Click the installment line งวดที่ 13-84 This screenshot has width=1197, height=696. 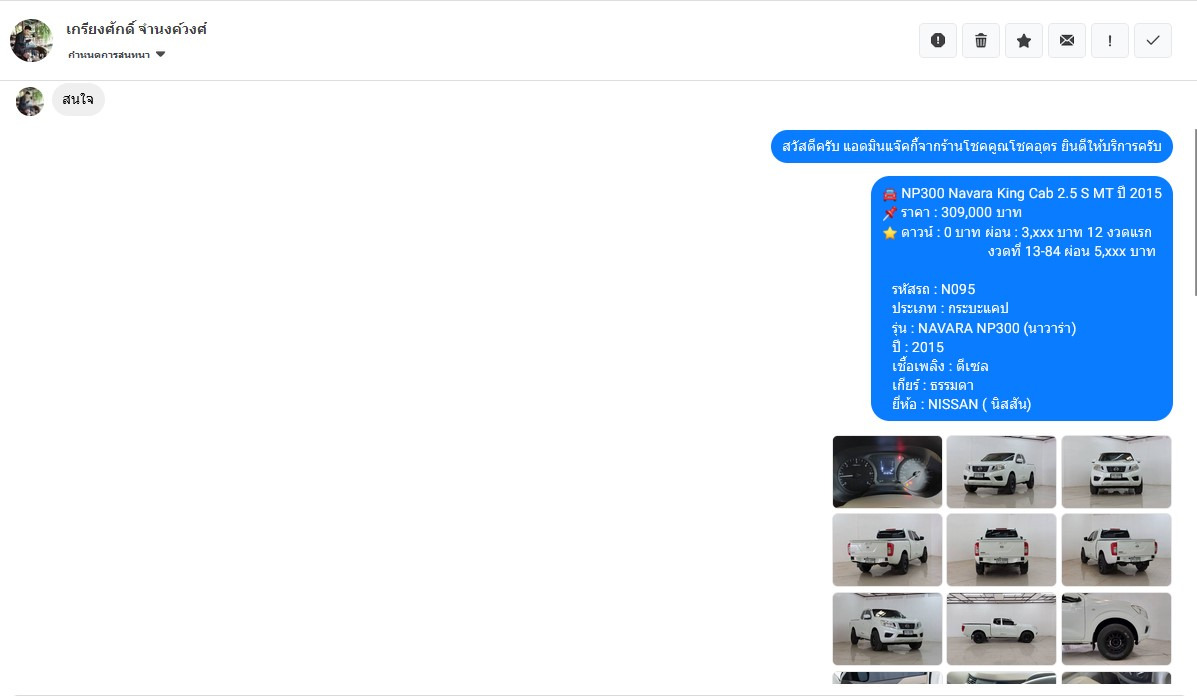coord(1071,251)
